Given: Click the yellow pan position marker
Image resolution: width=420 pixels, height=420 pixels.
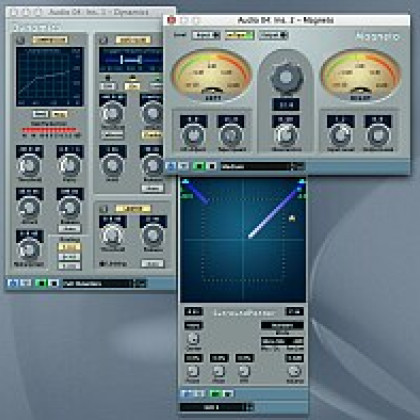Looking at the screenshot, I should [292, 218].
